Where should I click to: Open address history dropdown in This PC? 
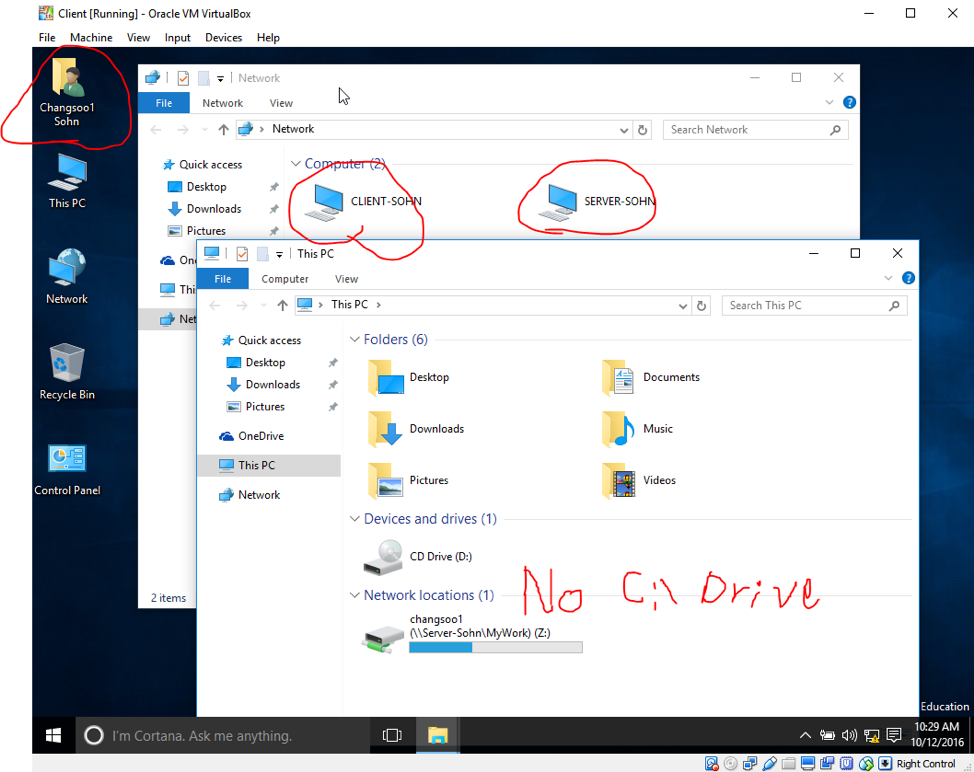(683, 306)
